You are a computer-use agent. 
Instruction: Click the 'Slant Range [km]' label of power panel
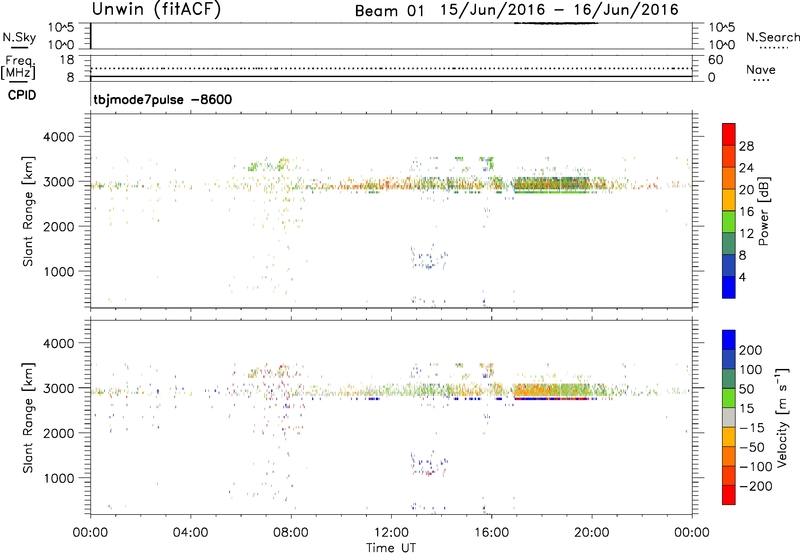(28, 211)
